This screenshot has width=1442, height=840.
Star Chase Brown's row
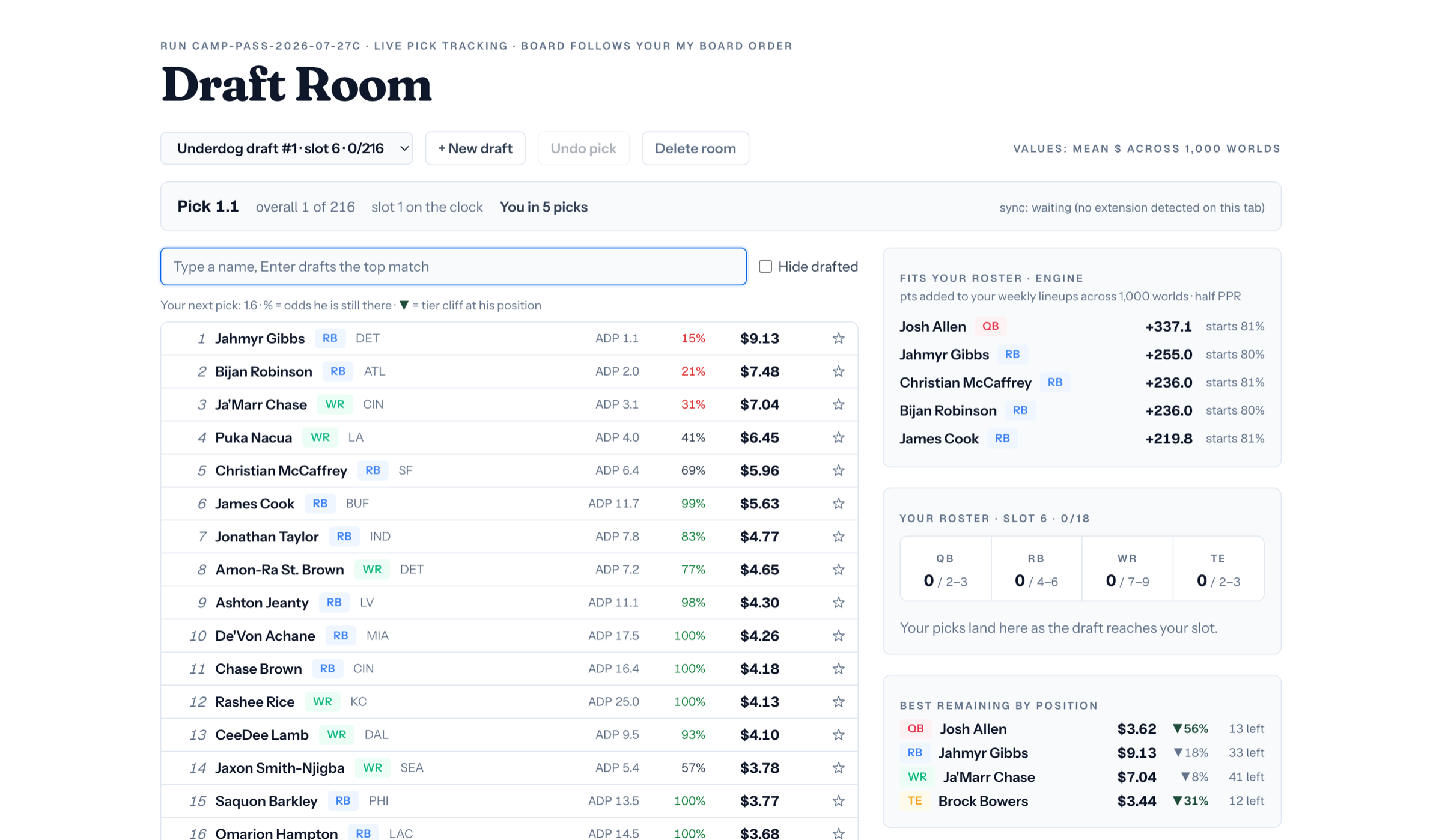[838, 669]
